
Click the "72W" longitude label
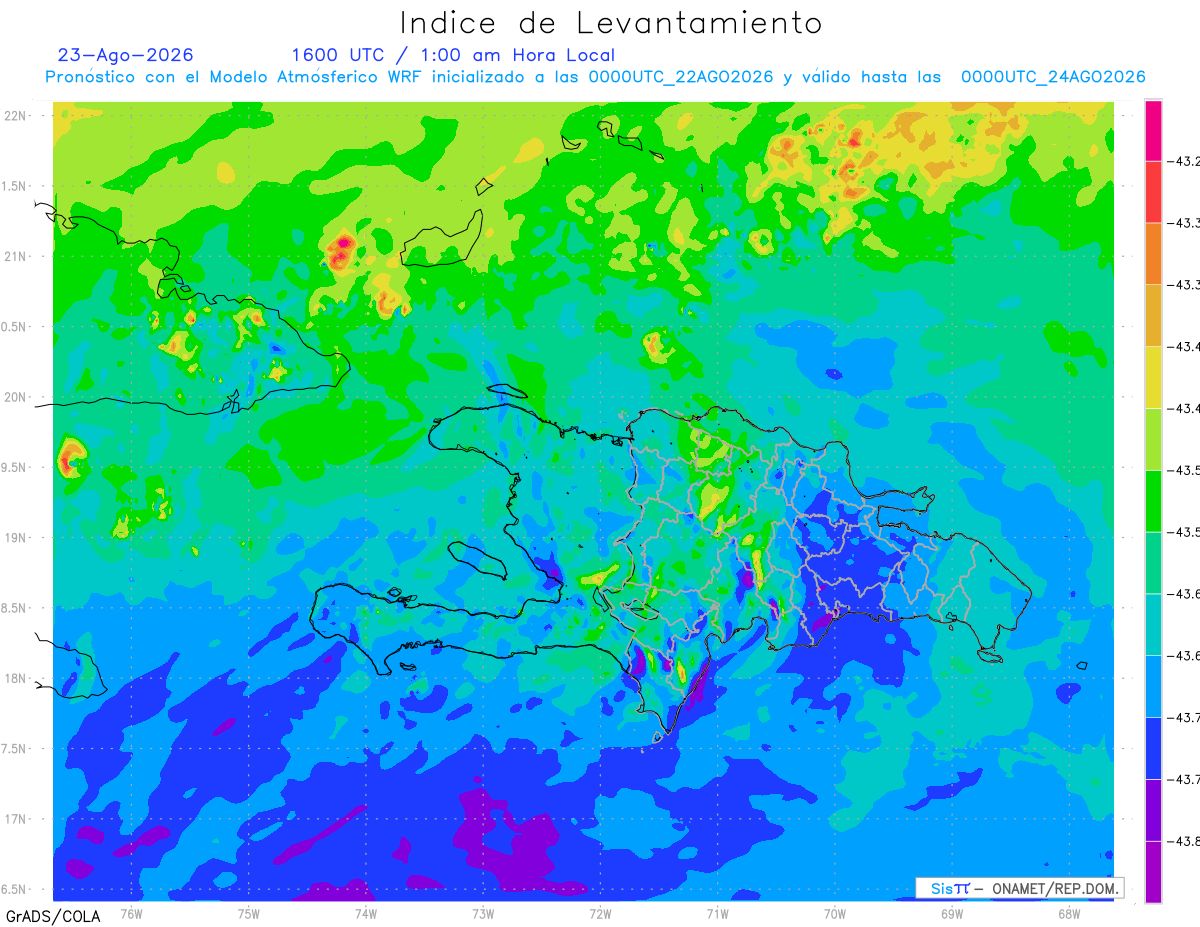[600, 913]
